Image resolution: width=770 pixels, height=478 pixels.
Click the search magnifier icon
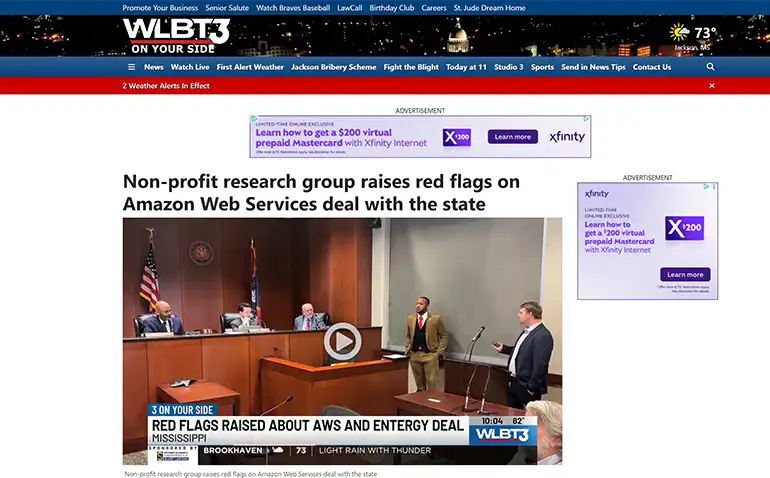click(x=710, y=67)
